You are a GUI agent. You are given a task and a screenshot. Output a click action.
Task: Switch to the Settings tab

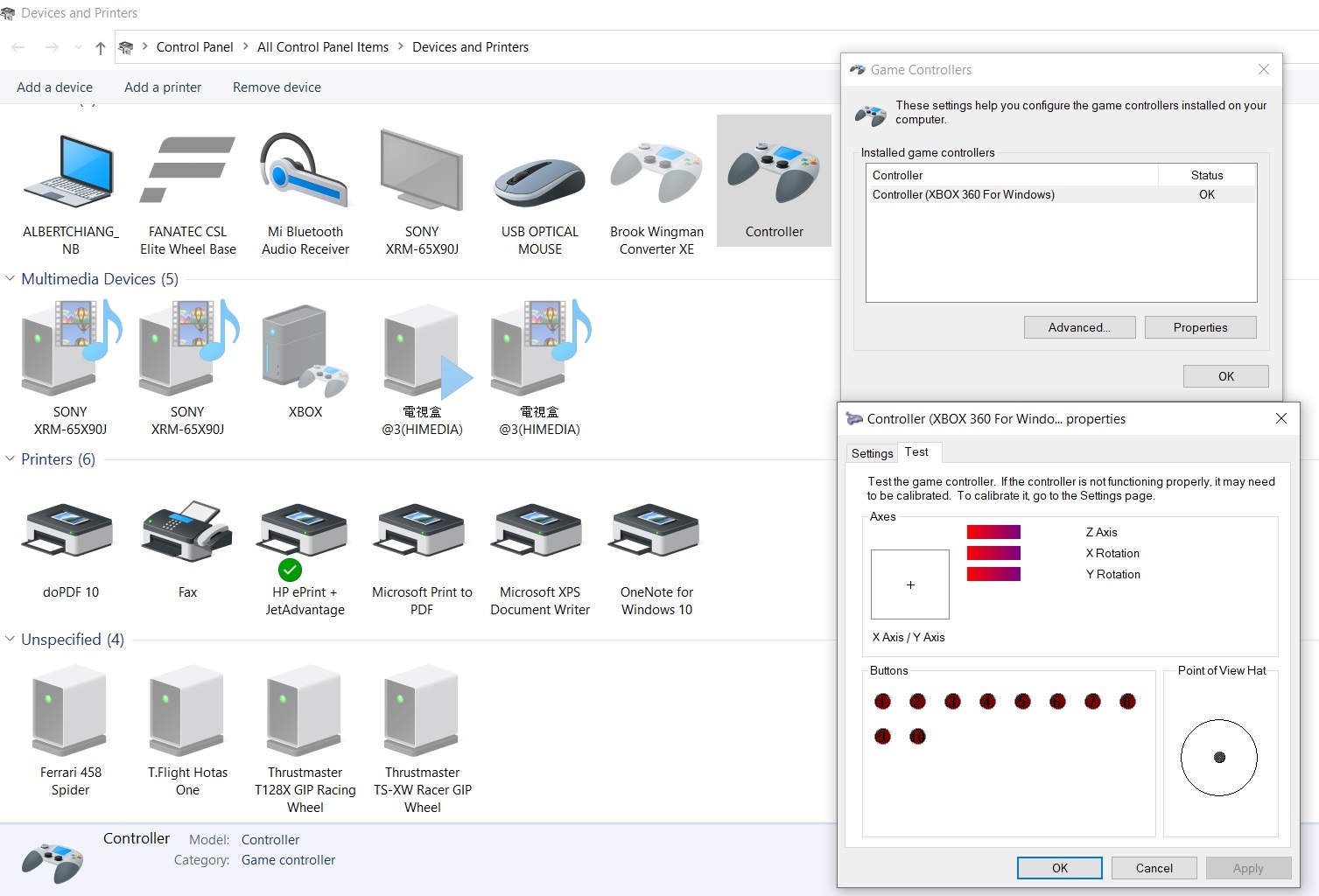[x=872, y=453]
